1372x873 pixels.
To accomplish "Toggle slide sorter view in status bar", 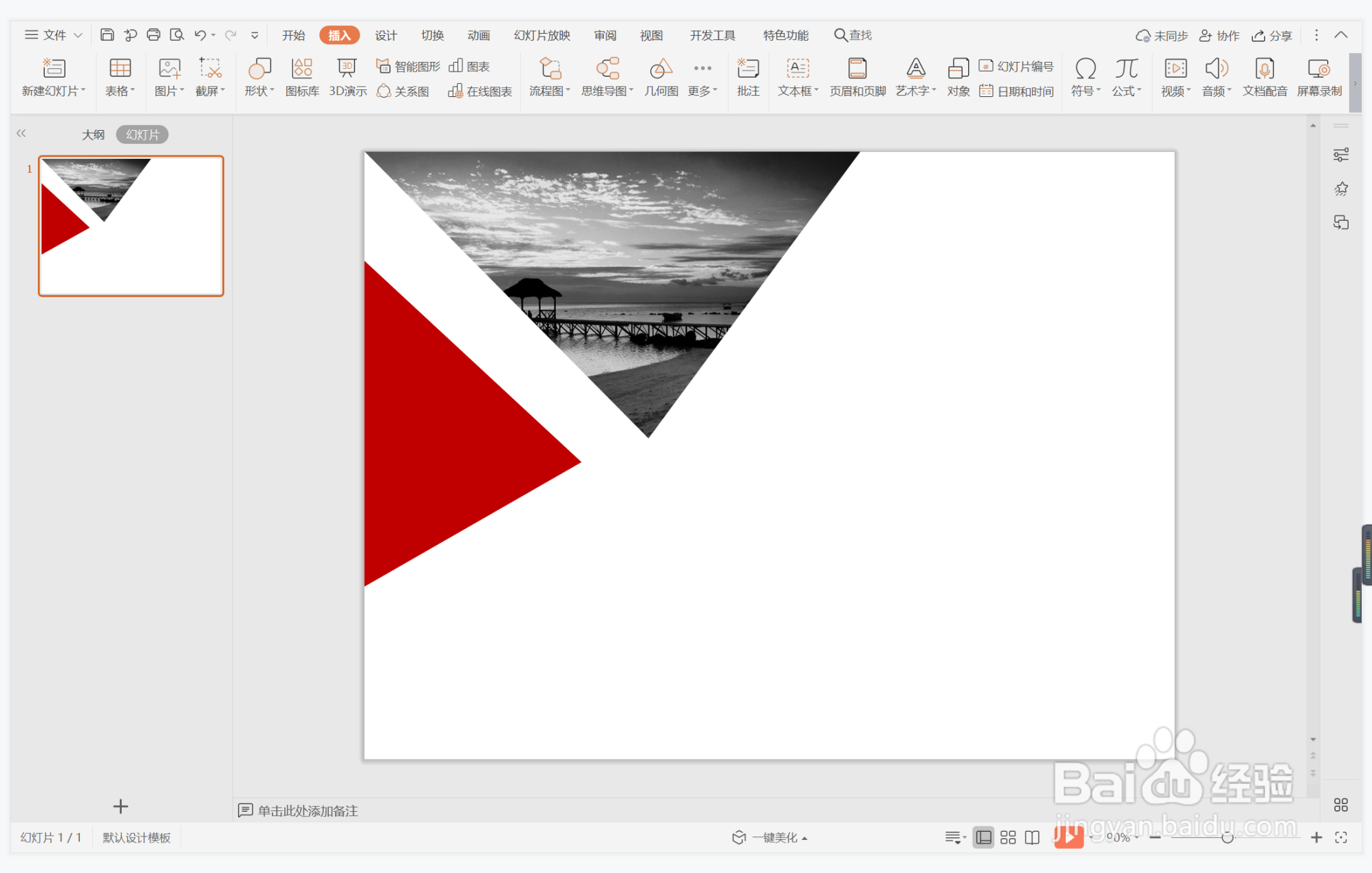I will point(1008,837).
